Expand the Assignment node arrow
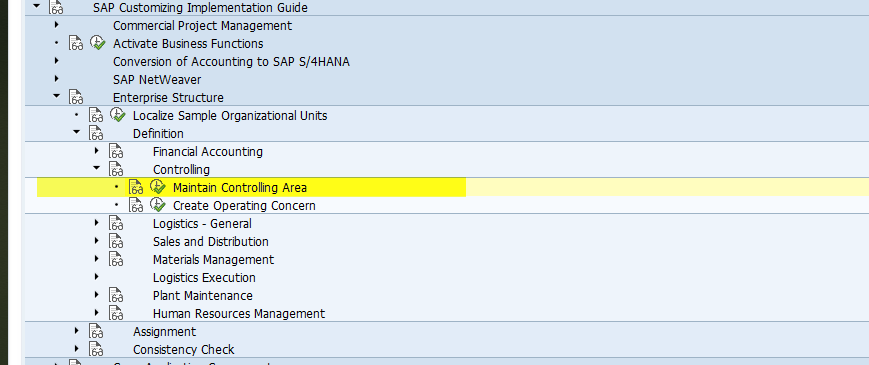 pos(76,331)
